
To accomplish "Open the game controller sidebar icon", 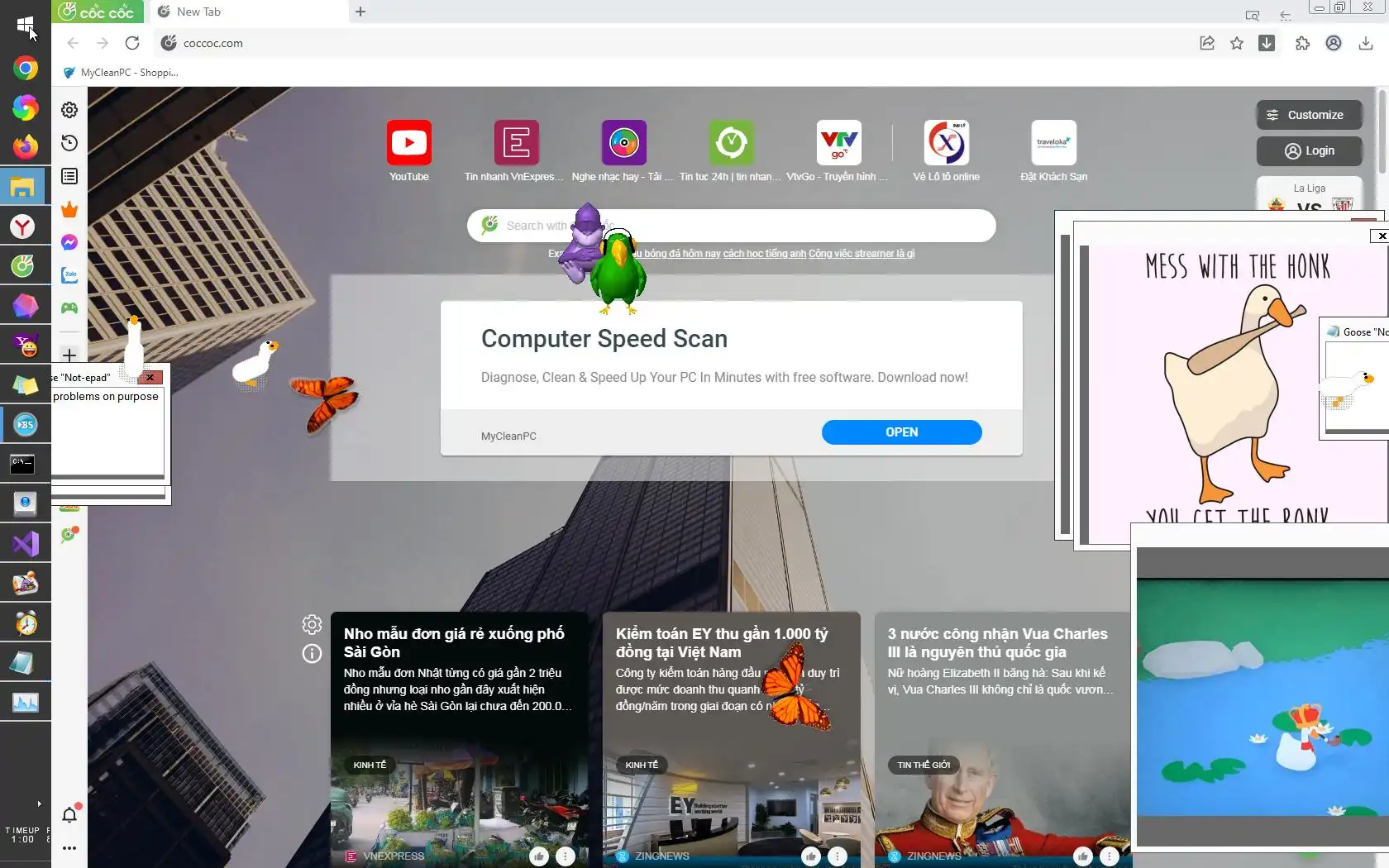I will pos(69,308).
